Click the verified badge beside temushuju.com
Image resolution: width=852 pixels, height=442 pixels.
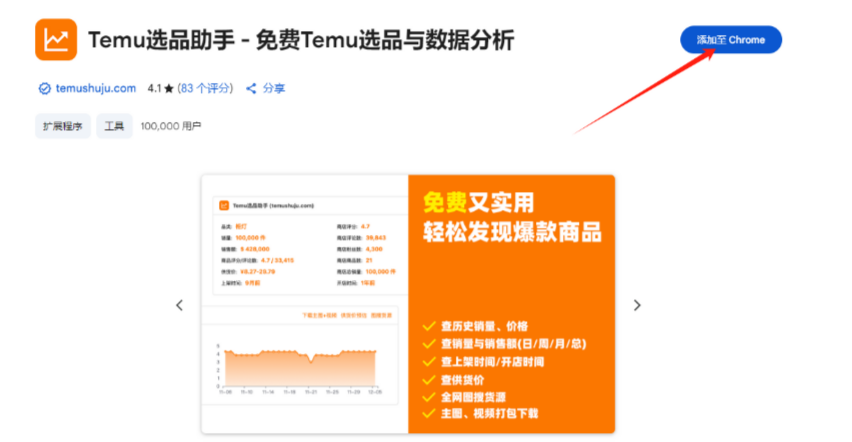(44, 89)
